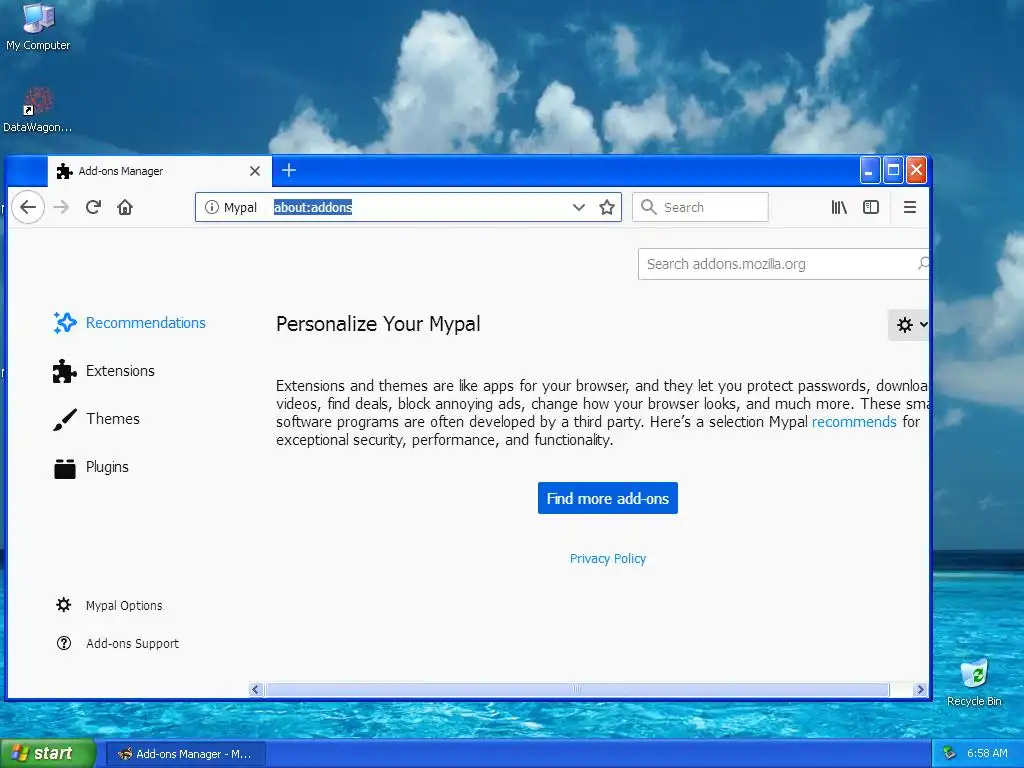Select the Recycle Bin desktop icon
1024x768 pixels.
point(974,673)
